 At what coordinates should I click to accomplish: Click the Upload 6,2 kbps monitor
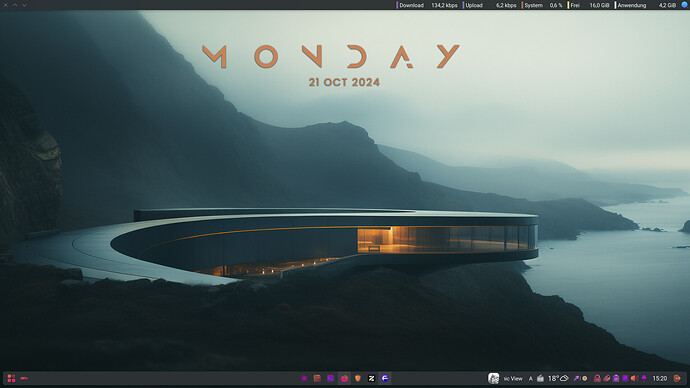(489, 5)
